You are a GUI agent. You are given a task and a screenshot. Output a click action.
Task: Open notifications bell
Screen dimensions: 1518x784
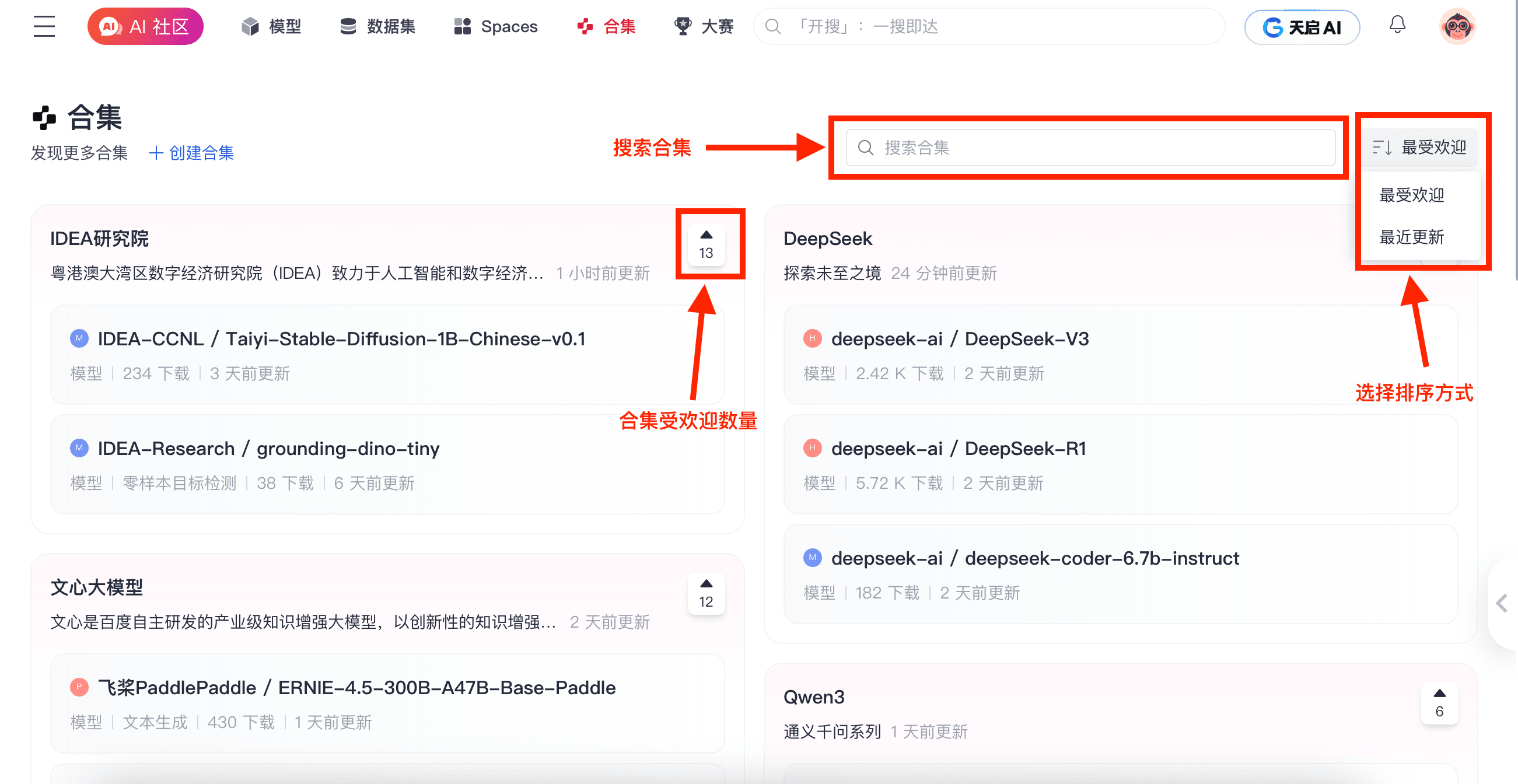[x=1397, y=25]
